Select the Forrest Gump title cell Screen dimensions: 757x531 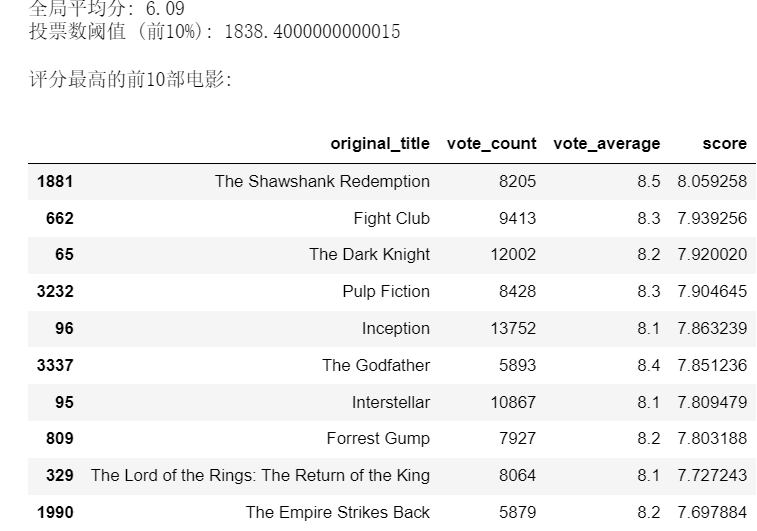(377, 438)
